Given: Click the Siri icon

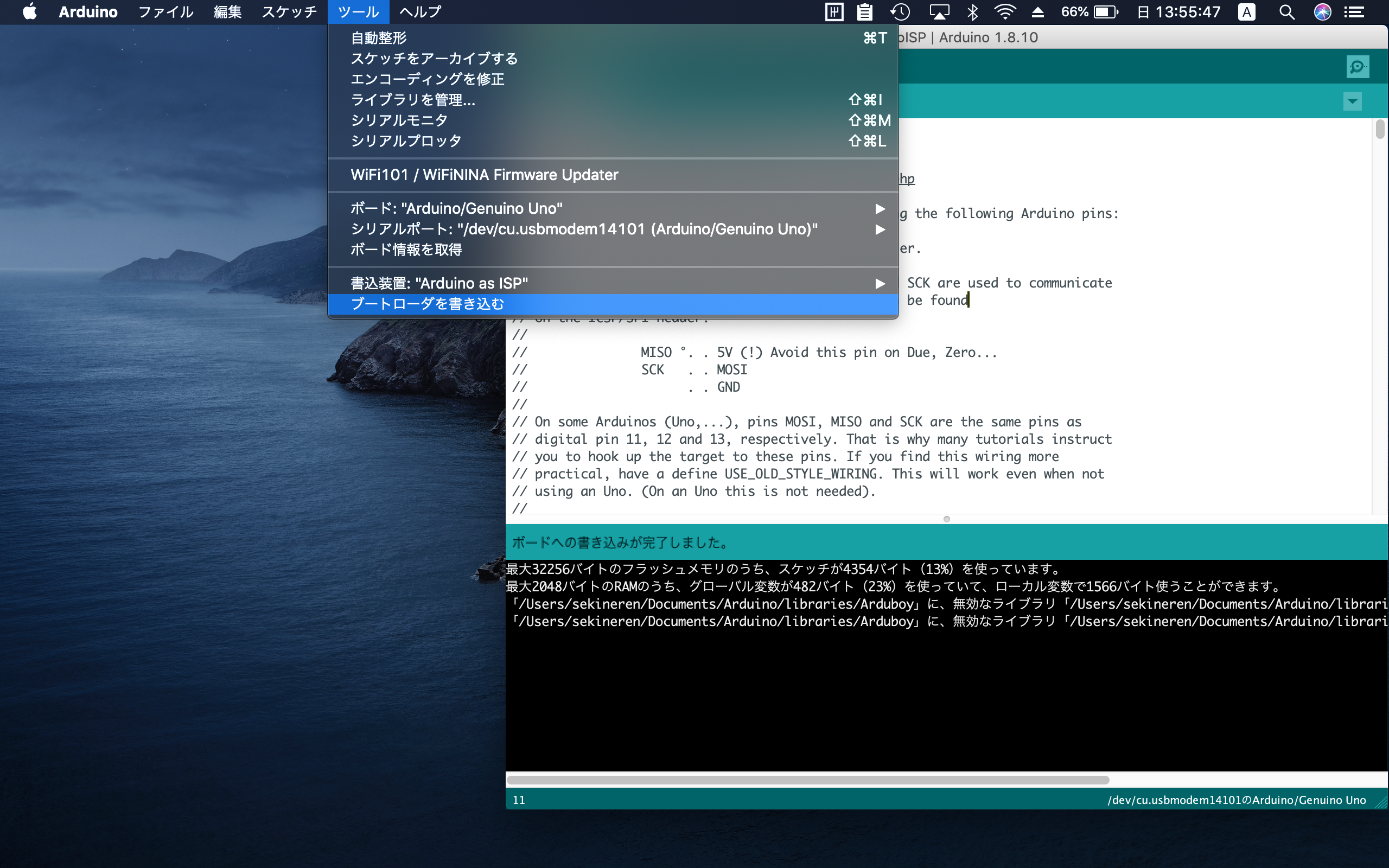Looking at the screenshot, I should pos(1322,12).
